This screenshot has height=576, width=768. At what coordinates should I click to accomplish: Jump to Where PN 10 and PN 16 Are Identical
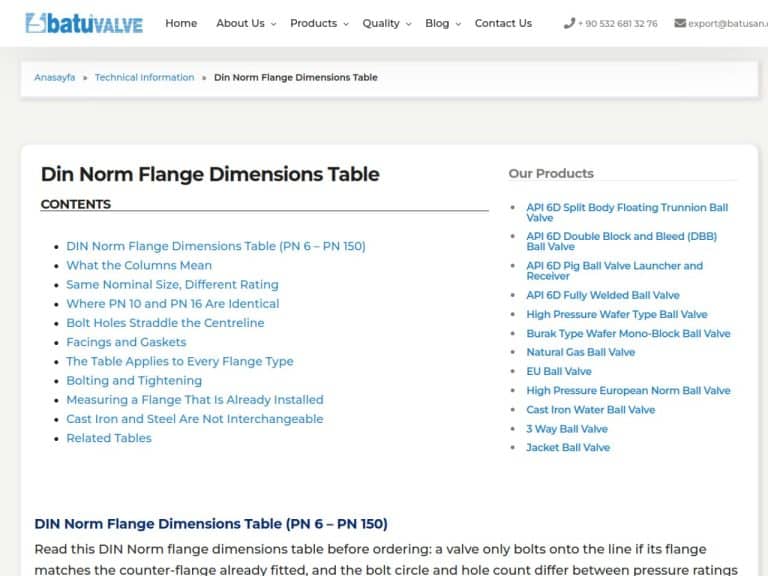[x=173, y=304]
